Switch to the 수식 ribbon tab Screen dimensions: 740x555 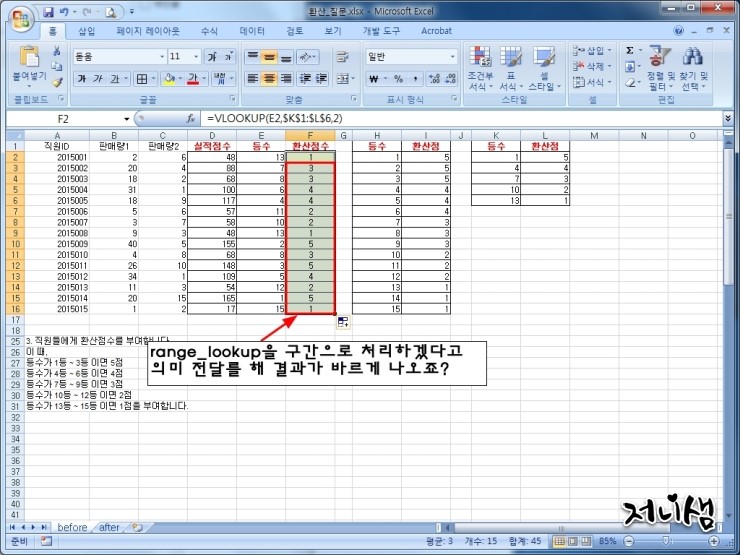209,31
